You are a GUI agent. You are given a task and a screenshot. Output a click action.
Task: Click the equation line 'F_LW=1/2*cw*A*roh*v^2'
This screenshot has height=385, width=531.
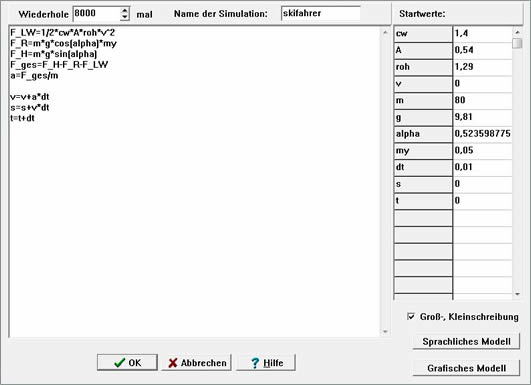click(x=63, y=33)
